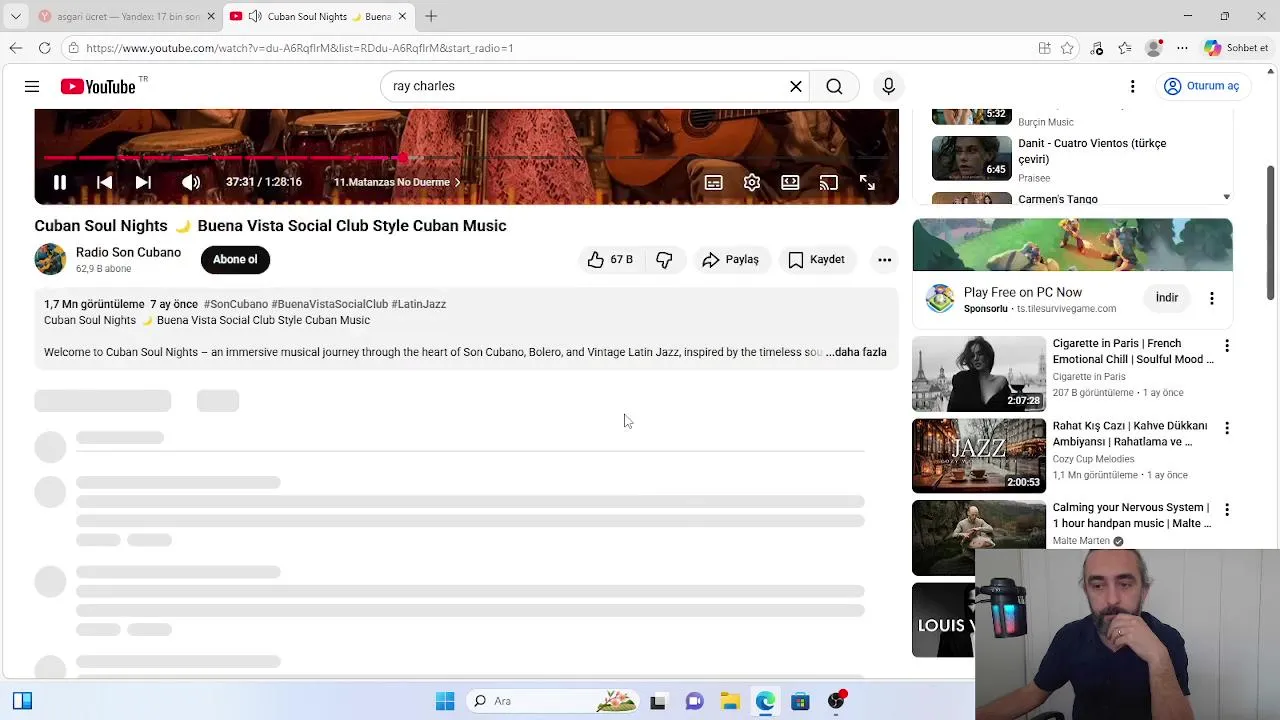Click İndir button on the ad

coord(1167,298)
